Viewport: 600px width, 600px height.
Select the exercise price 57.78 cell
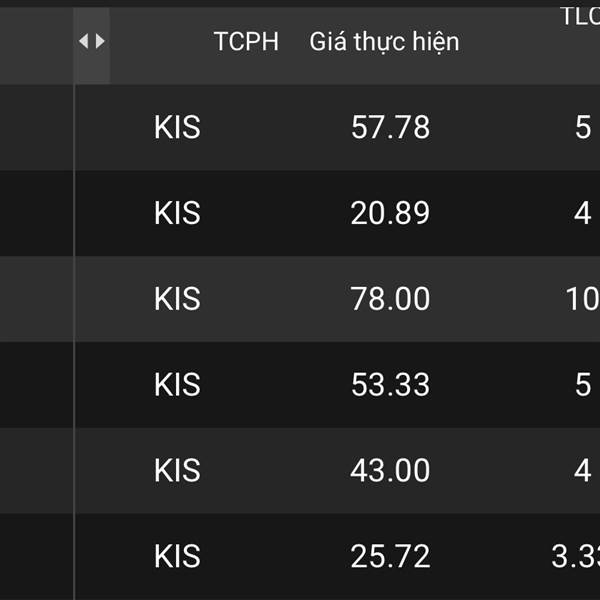point(390,128)
